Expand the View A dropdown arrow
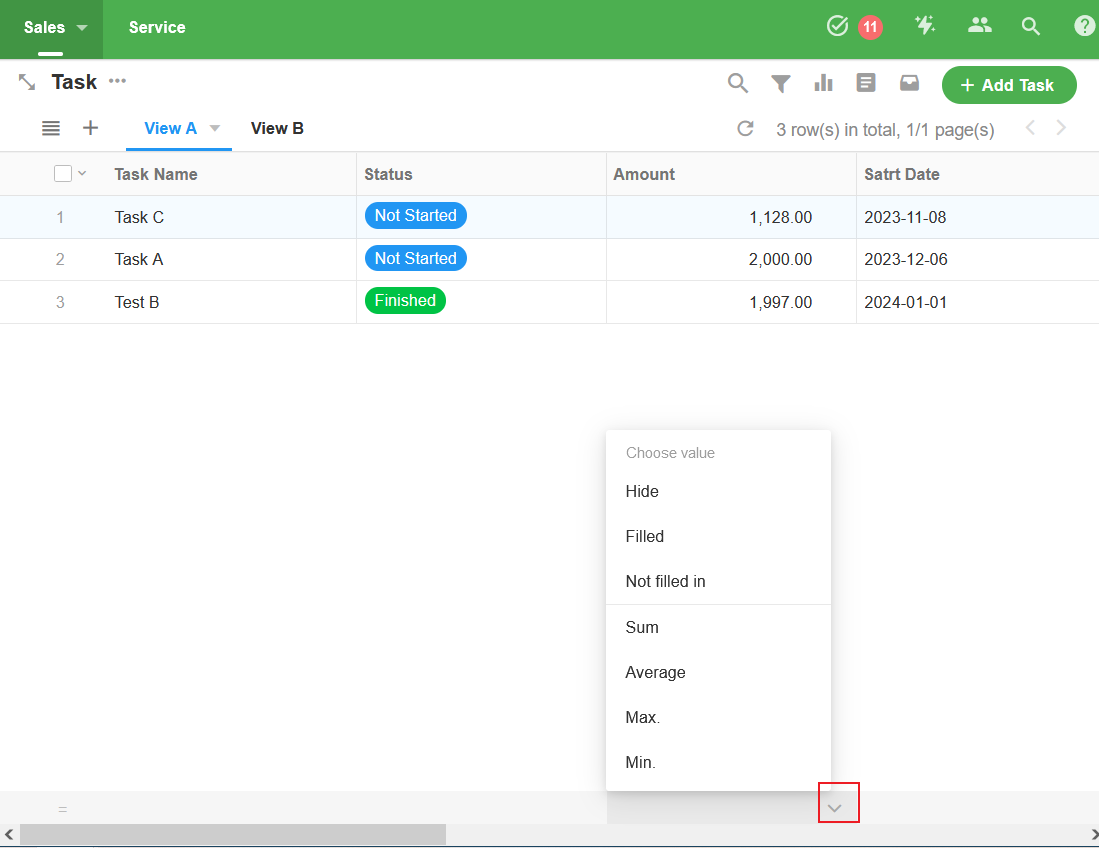This screenshot has height=848, width=1099. tap(214, 128)
